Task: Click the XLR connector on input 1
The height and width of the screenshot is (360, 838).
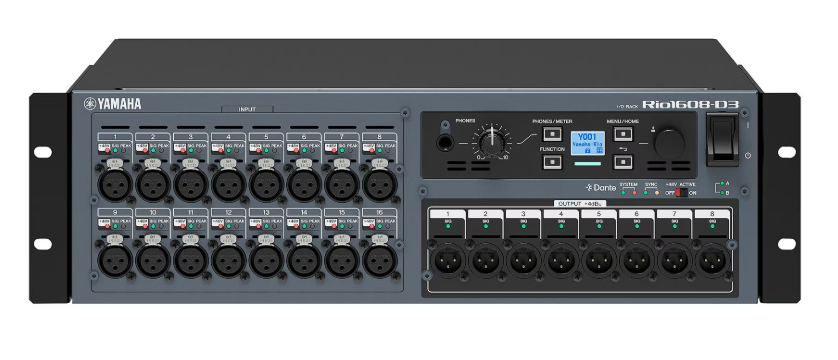Action: pyautogui.click(x=115, y=184)
